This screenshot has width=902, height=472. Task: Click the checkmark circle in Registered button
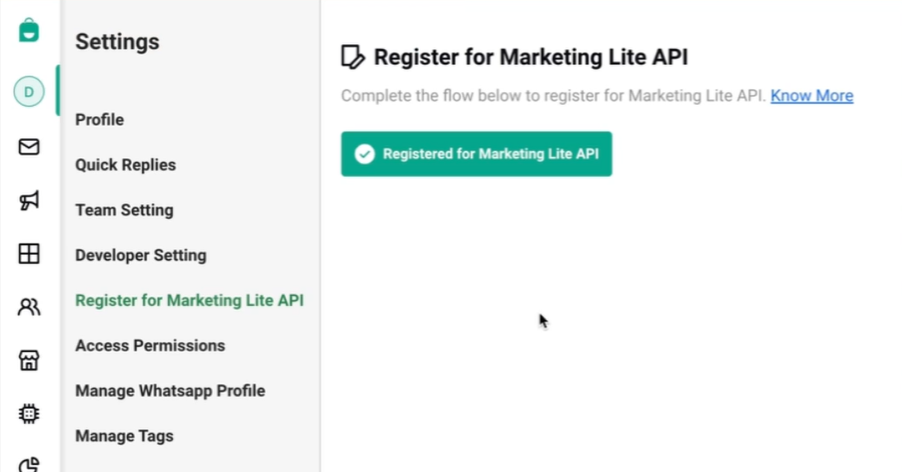click(364, 154)
